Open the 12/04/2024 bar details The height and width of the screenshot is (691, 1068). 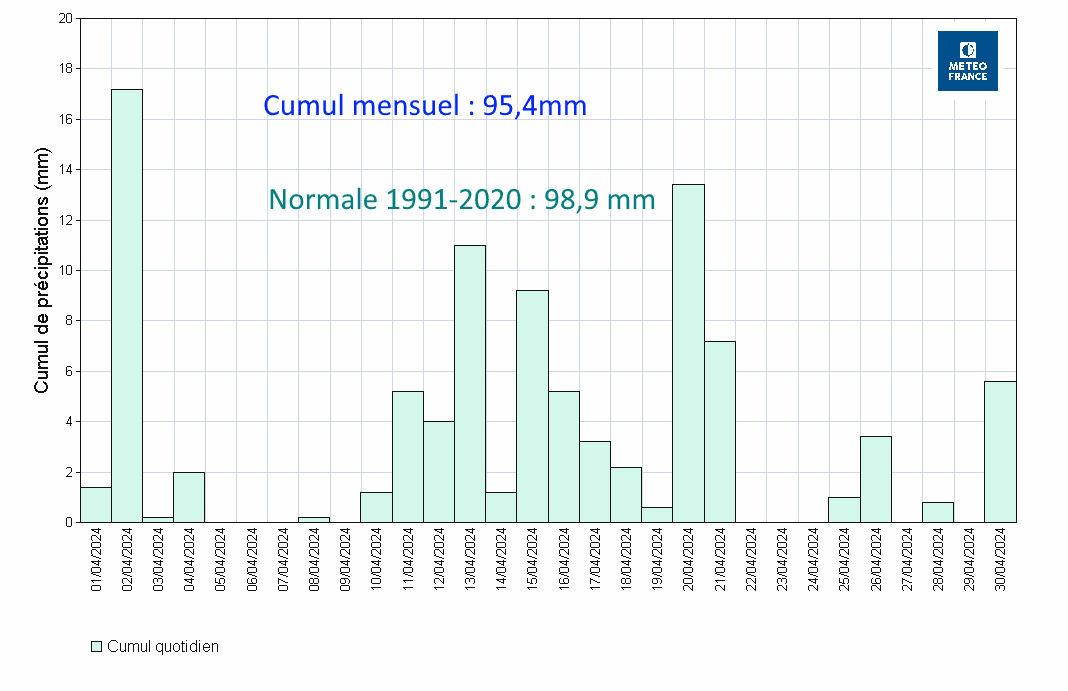439,470
